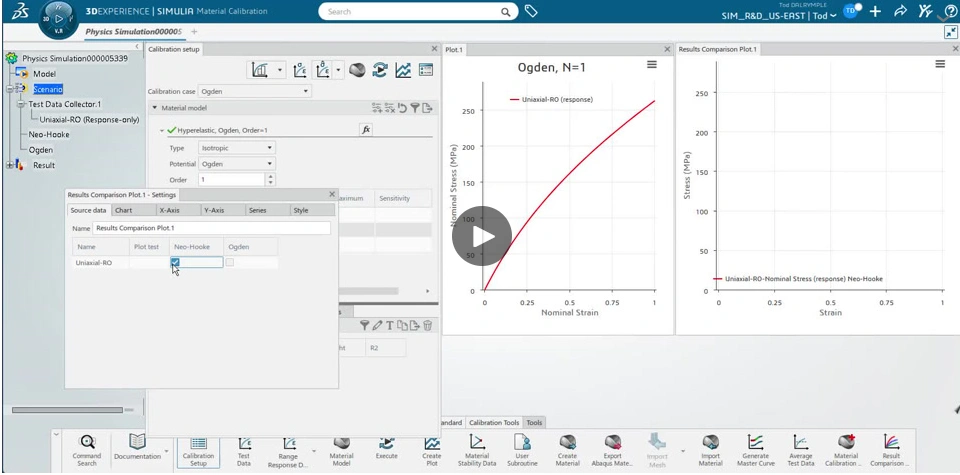Image resolution: width=960 pixels, height=475 pixels.
Task: Click the execute icon in Calibration setup toolbar
Action: [x=380, y=70]
